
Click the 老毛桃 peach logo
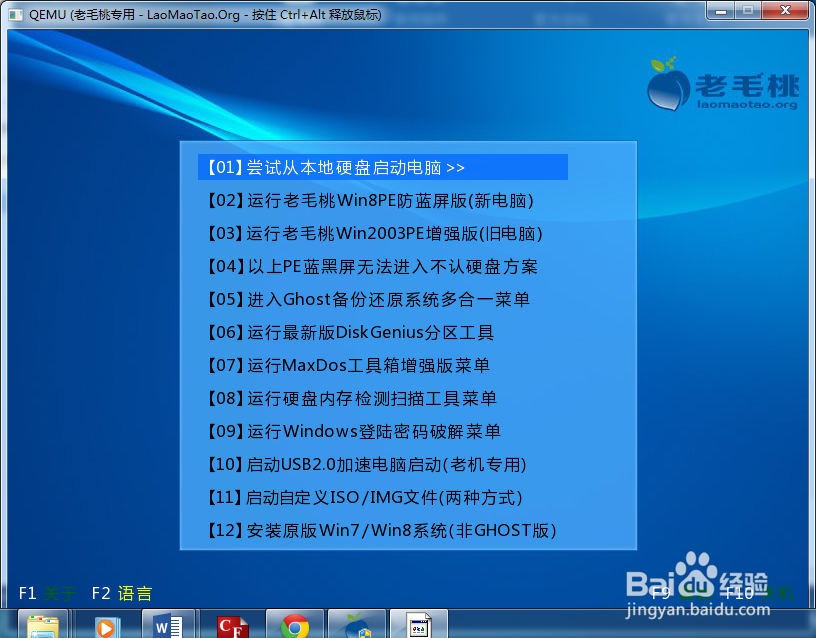coord(722,85)
